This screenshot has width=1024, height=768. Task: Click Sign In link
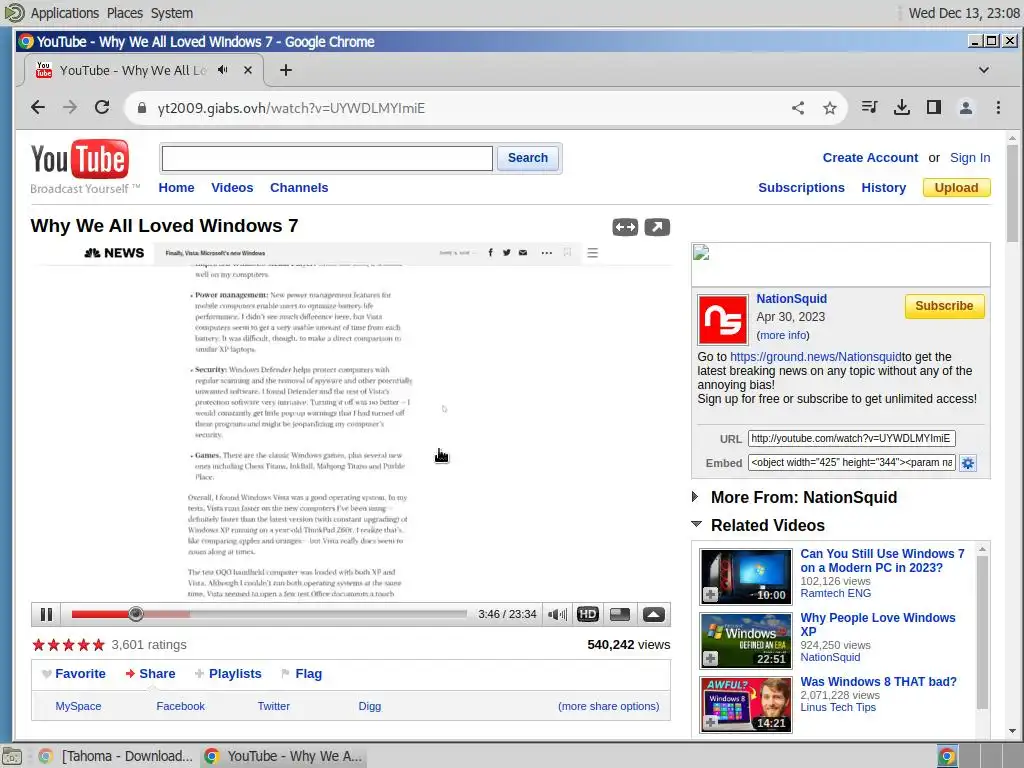point(970,158)
